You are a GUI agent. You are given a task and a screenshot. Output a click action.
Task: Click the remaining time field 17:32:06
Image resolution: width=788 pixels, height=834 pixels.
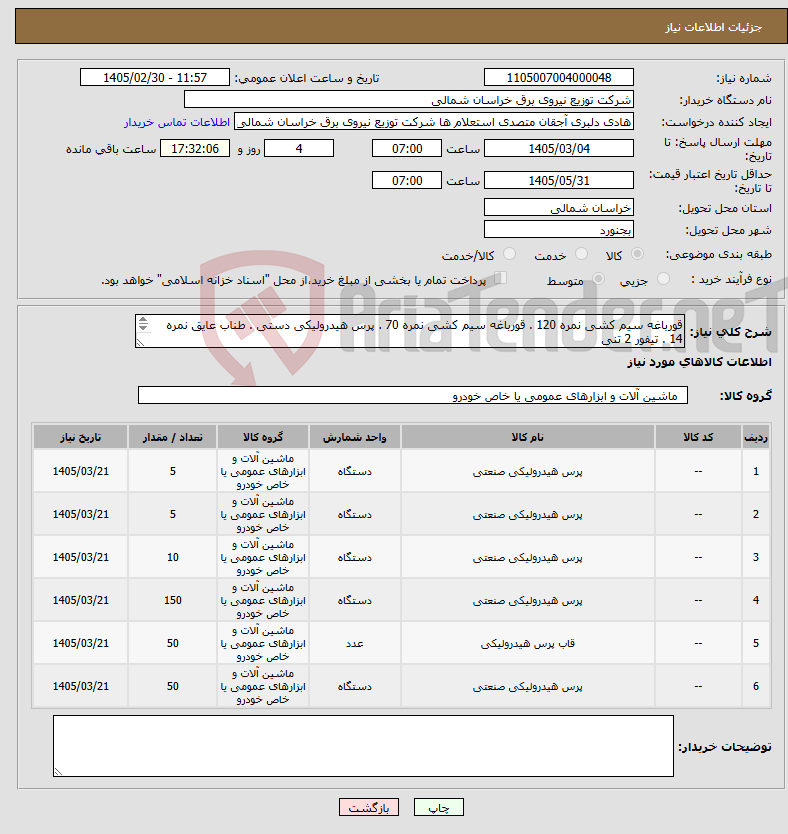click(195, 149)
